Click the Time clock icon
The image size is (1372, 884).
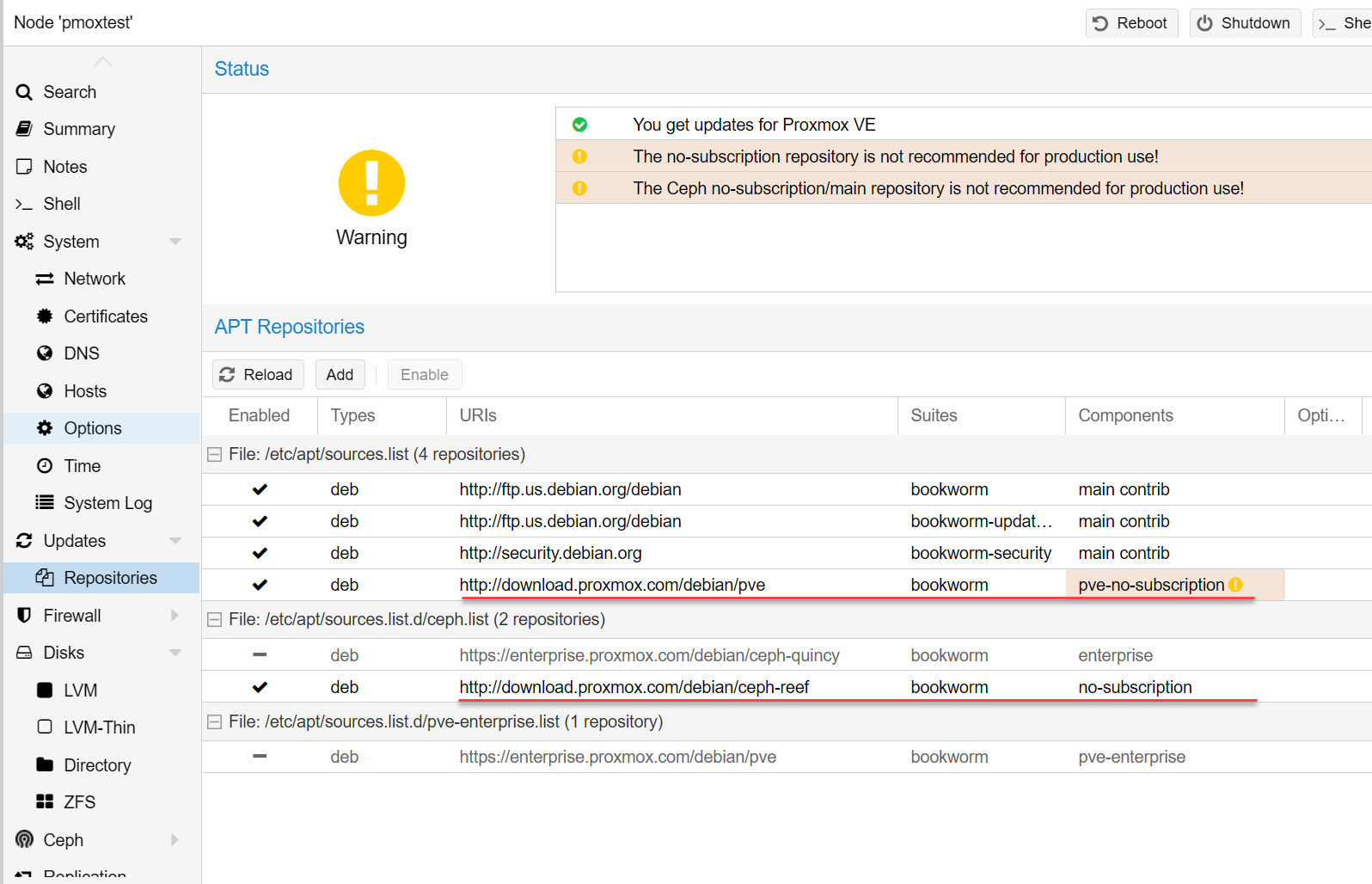[45, 466]
